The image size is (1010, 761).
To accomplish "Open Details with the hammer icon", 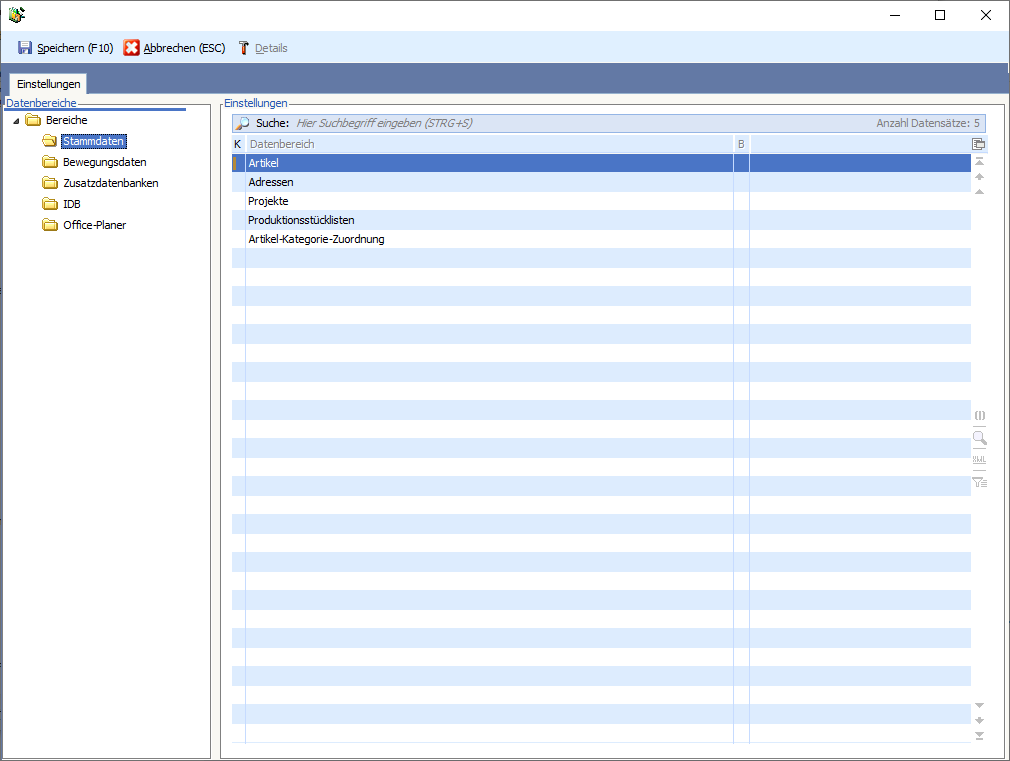I will pyautogui.click(x=263, y=48).
